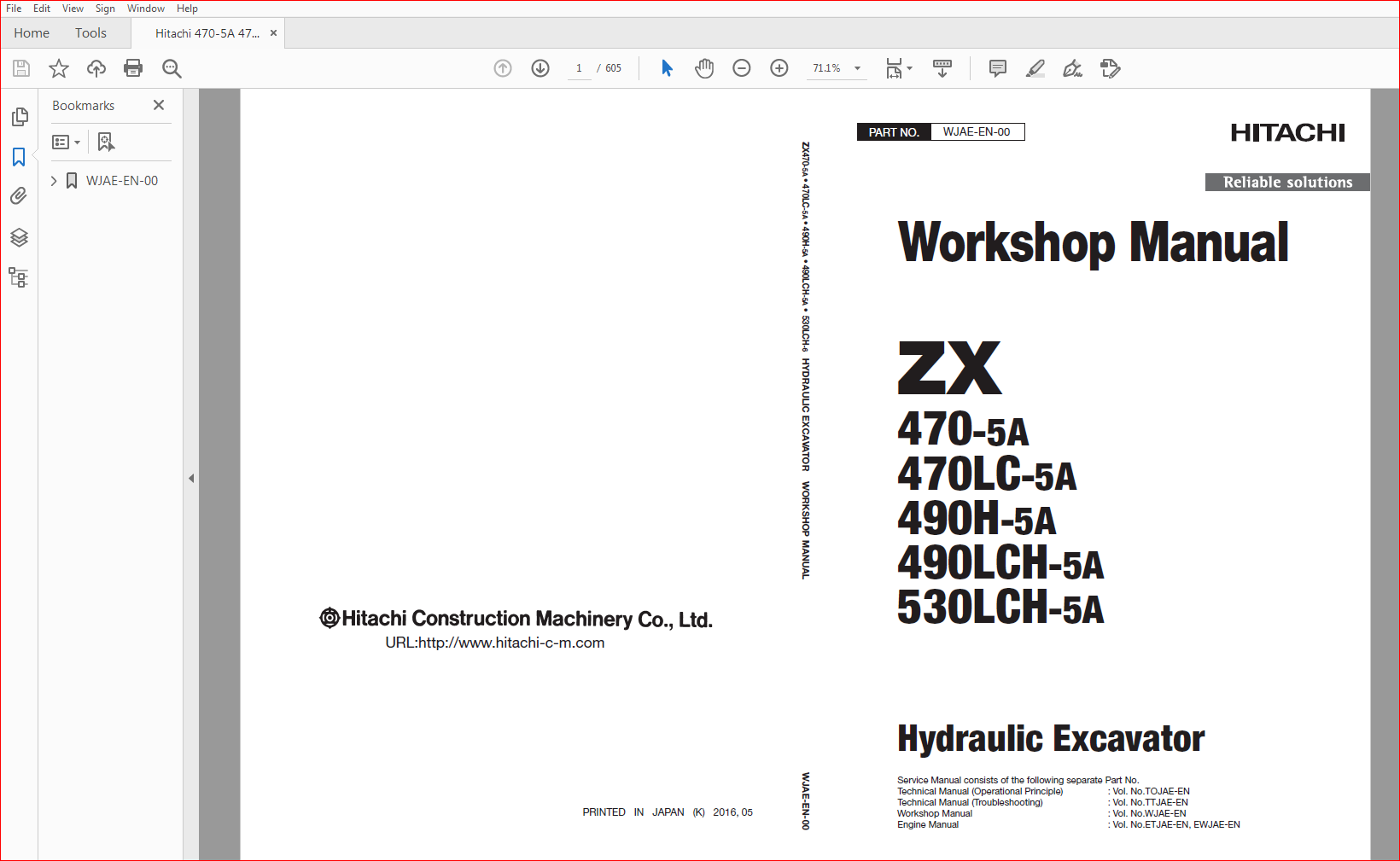Open bookmarks options dropdown menu
This screenshot has width=1400, height=861.
[x=67, y=142]
